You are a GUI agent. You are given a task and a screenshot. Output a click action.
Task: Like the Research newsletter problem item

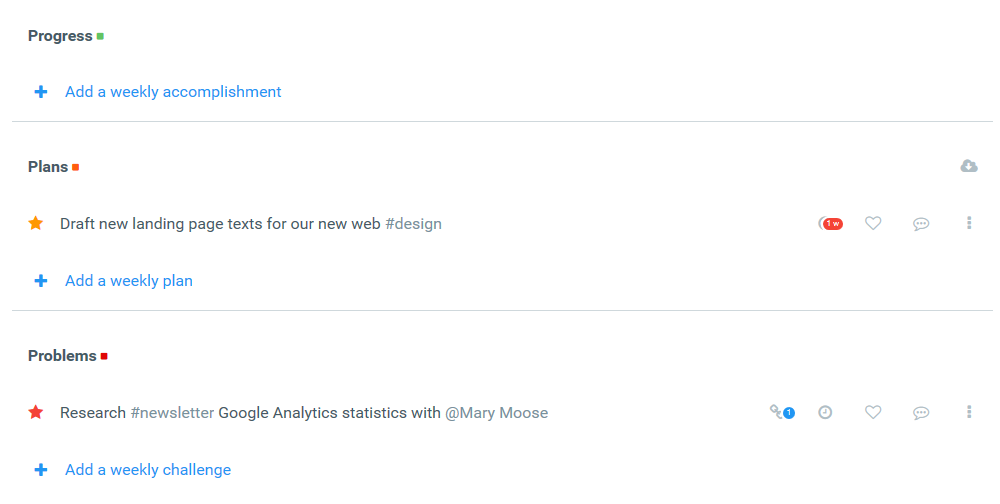(x=873, y=412)
